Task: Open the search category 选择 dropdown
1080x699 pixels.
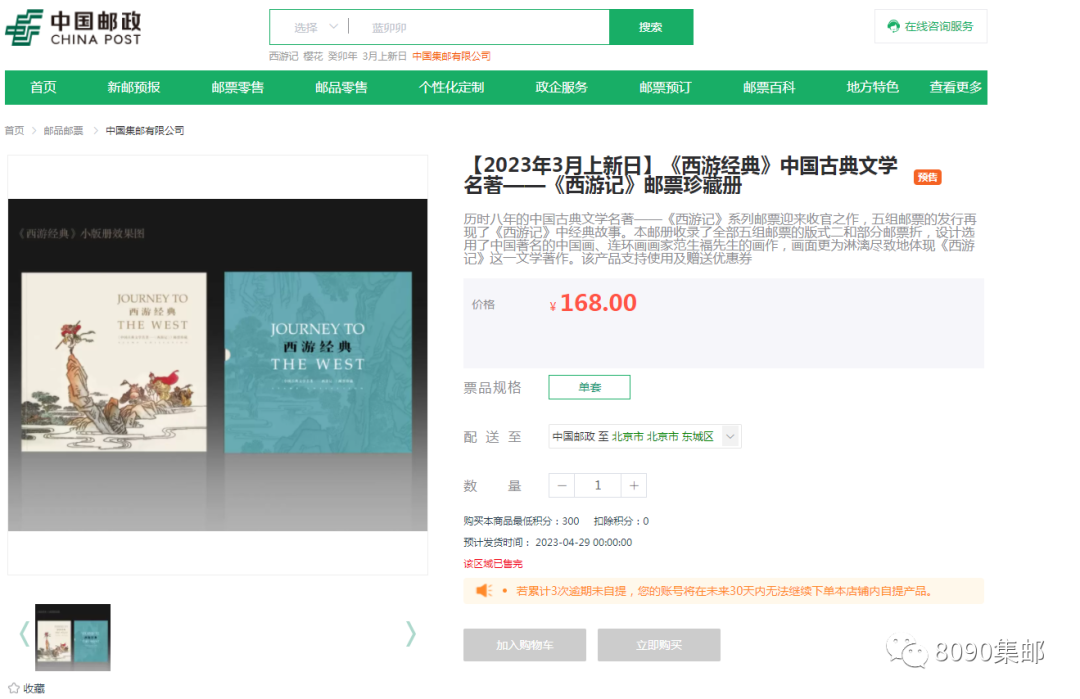Action: [315, 28]
